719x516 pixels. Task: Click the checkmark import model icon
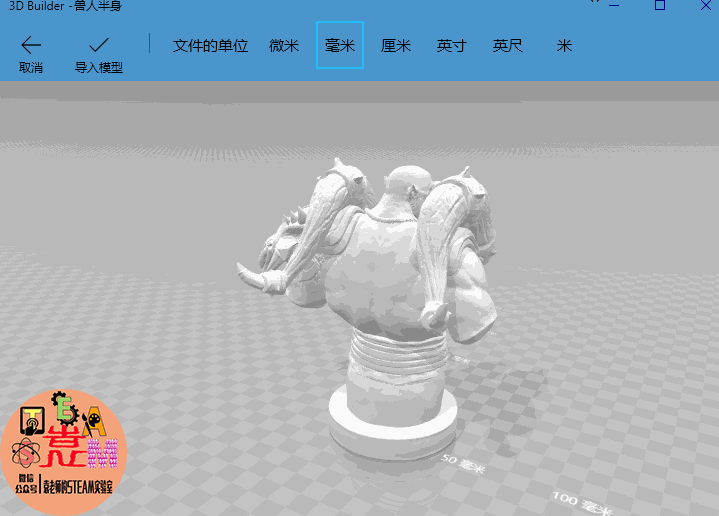click(99, 45)
